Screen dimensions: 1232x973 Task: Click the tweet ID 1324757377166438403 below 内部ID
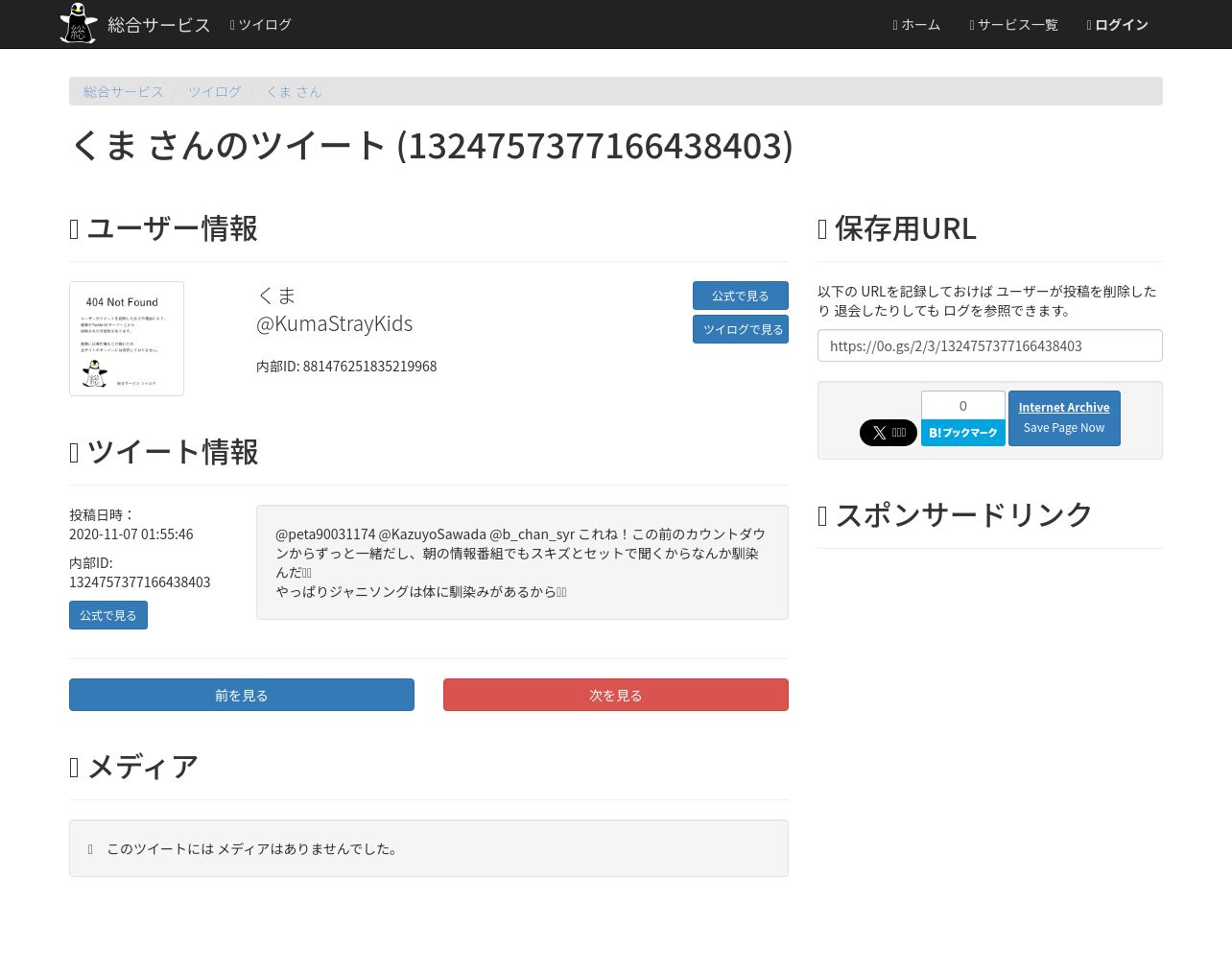coord(140,582)
